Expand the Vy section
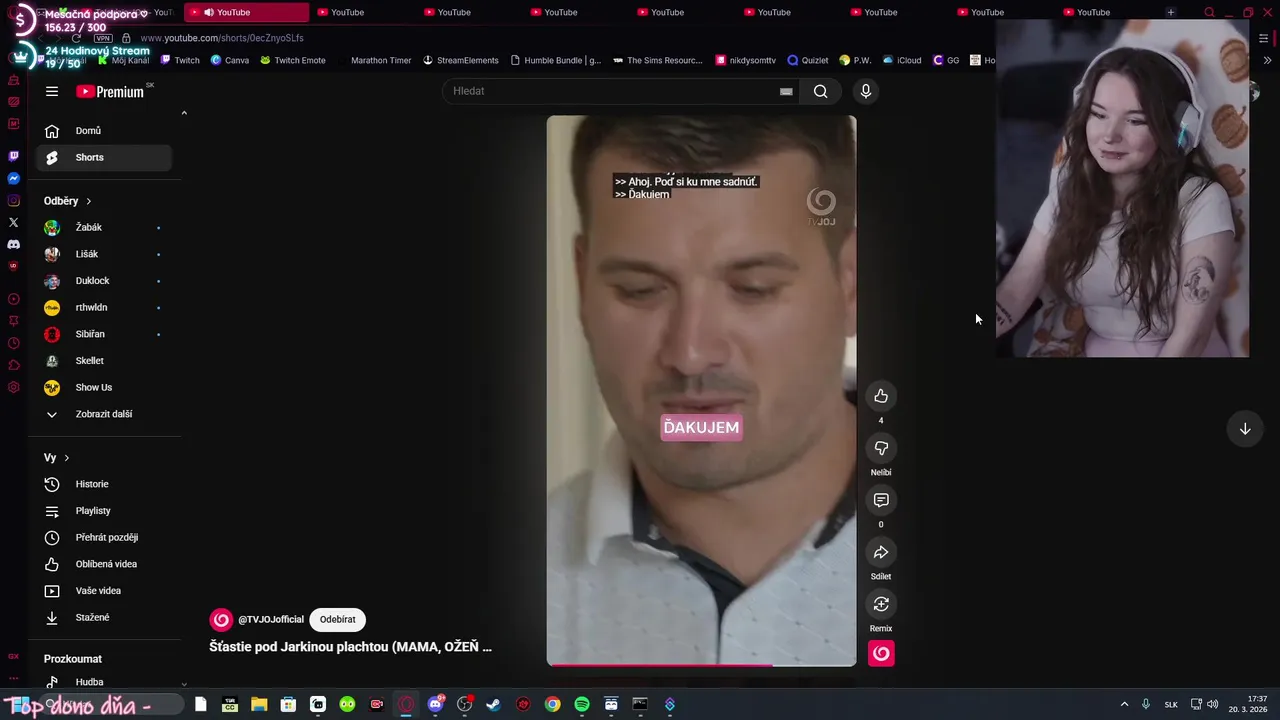The height and width of the screenshot is (720, 1280). pyautogui.click(x=56, y=458)
